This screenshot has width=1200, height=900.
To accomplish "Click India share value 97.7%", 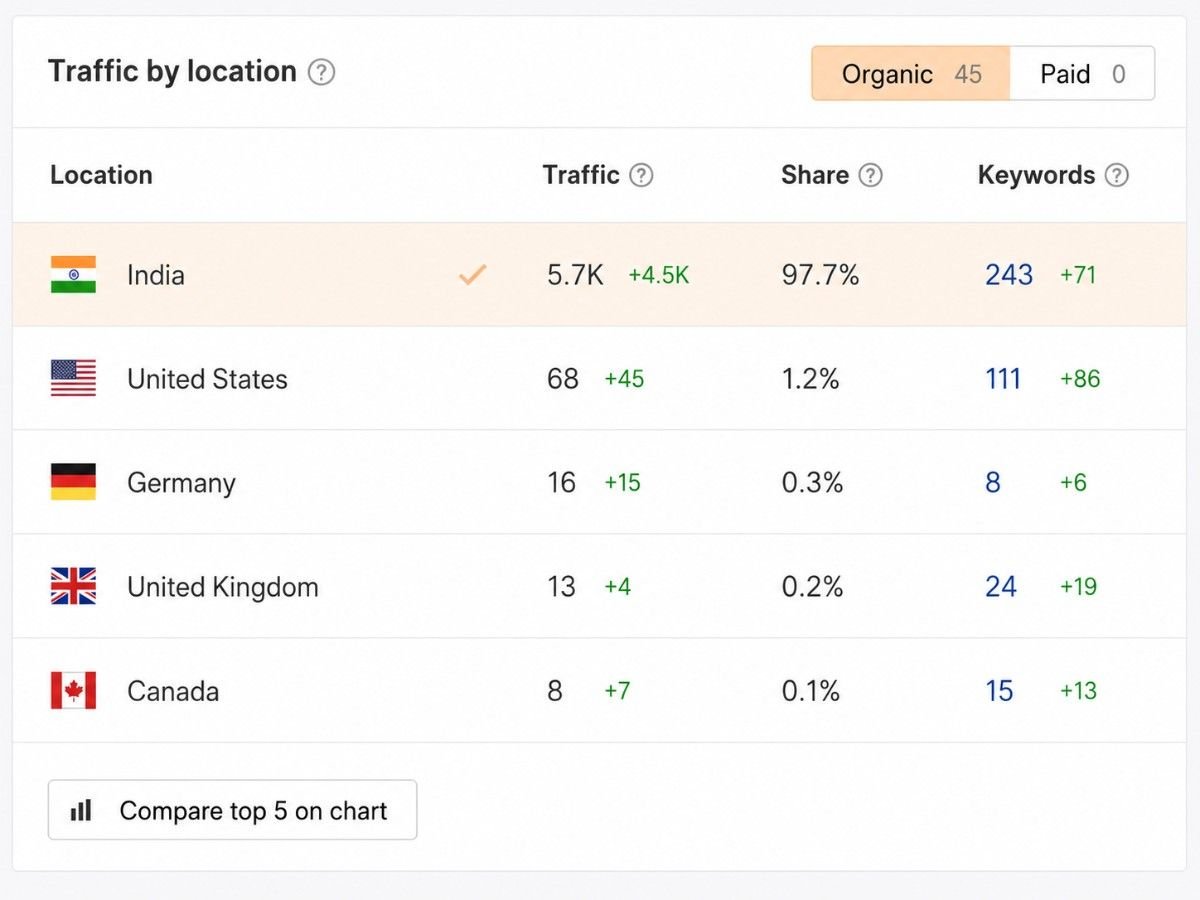I will pyautogui.click(x=821, y=275).
